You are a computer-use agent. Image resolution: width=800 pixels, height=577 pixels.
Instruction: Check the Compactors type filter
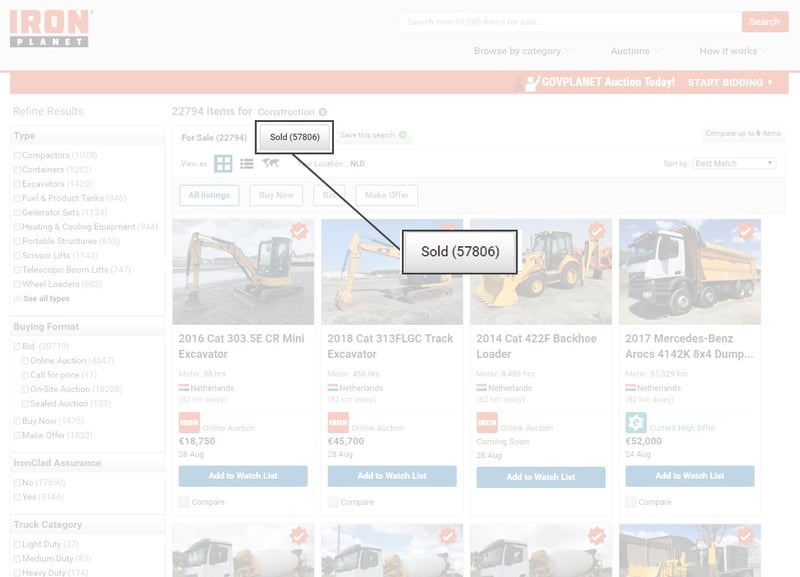click(x=17, y=155)
